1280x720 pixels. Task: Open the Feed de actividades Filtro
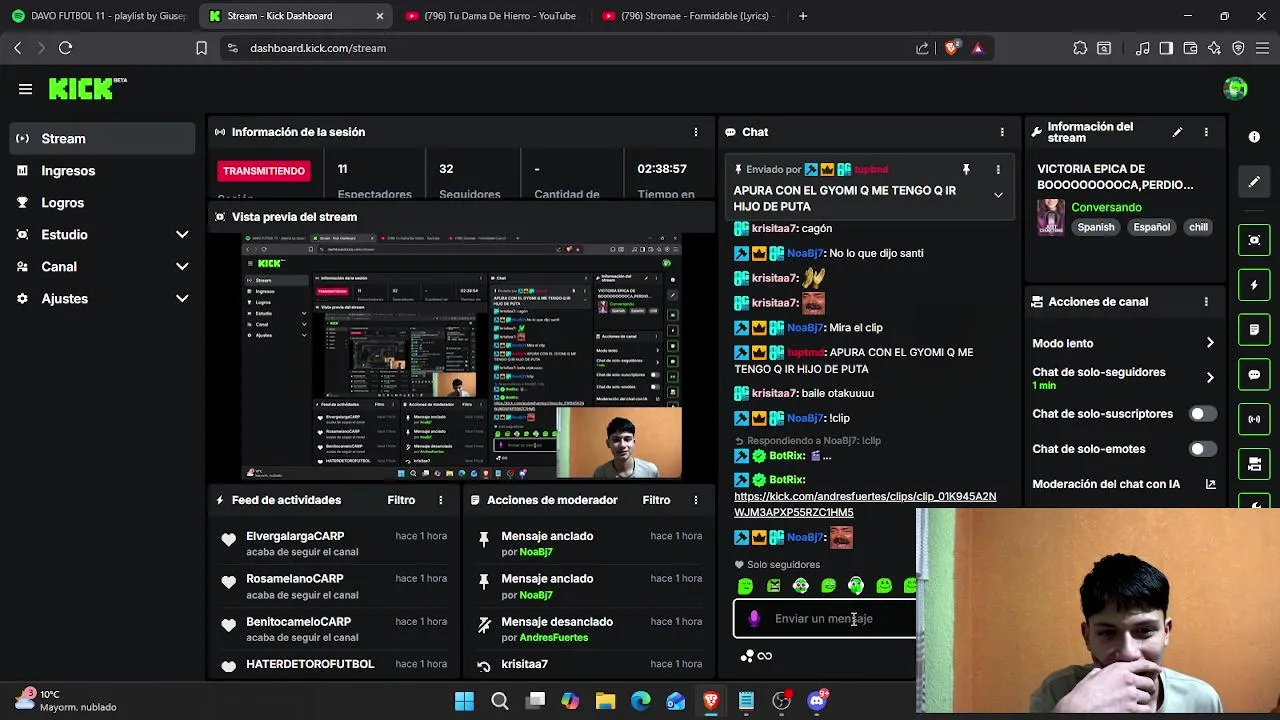pyautogui.click(x=401, y=500)
